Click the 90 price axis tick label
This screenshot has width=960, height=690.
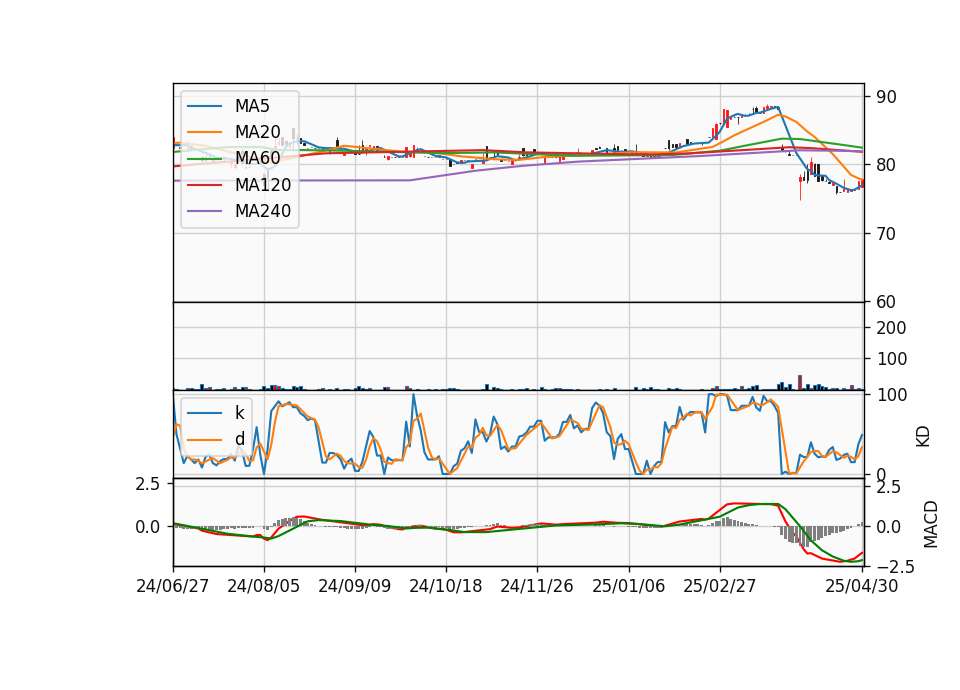click(886, 97)
